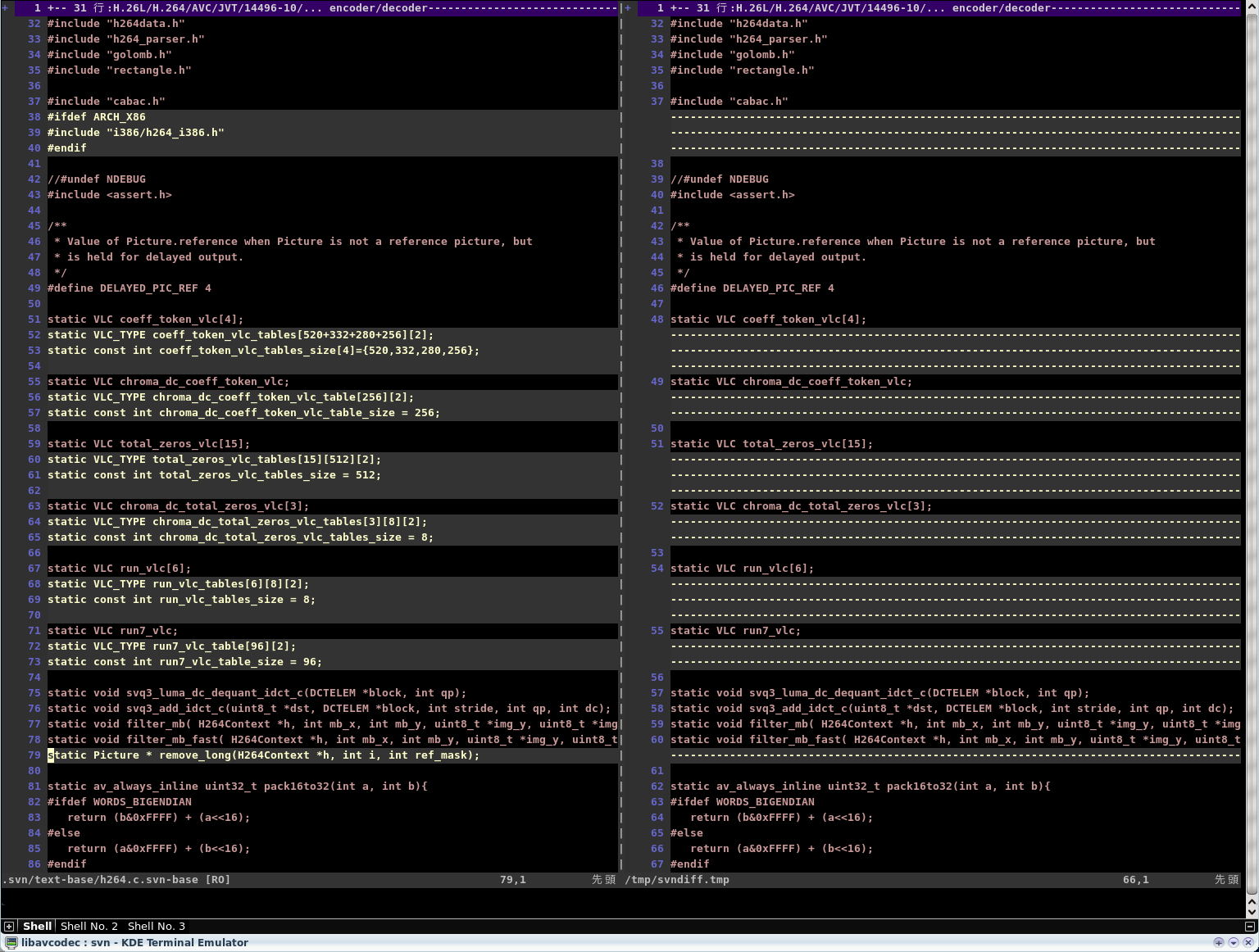The height and width of the screenshot is (952, 1259).
Task: Close the KDE Terminal Emulator window
Action: 1248,943
